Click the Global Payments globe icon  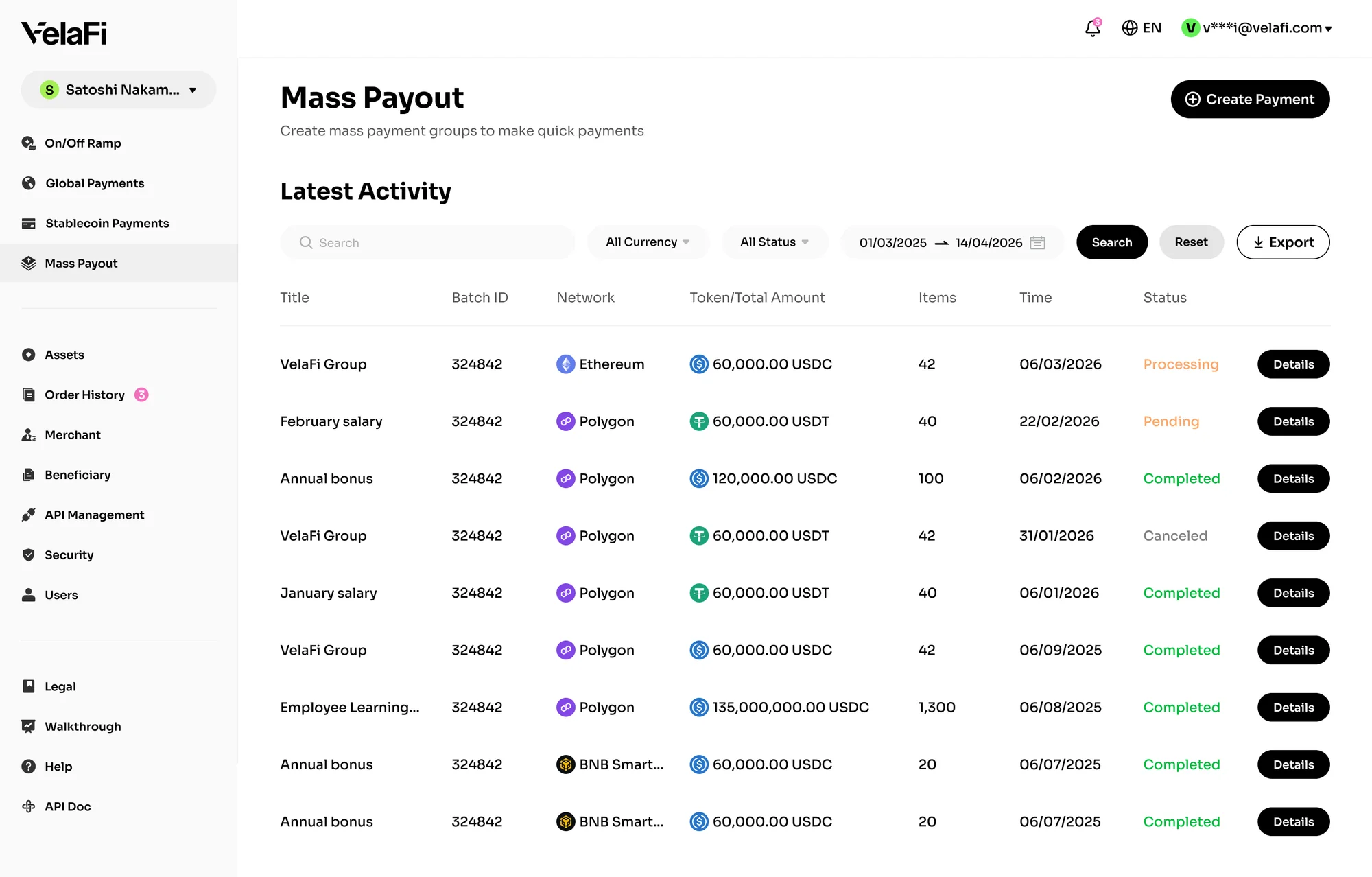click(x=29, y=183)
